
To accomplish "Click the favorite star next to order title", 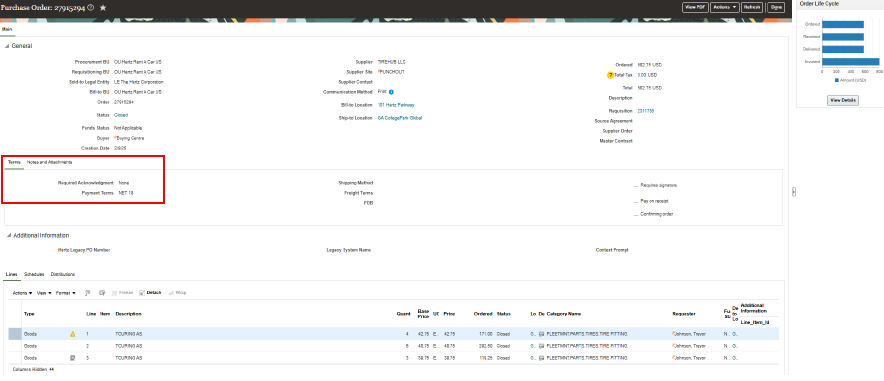I will [103, 8].
